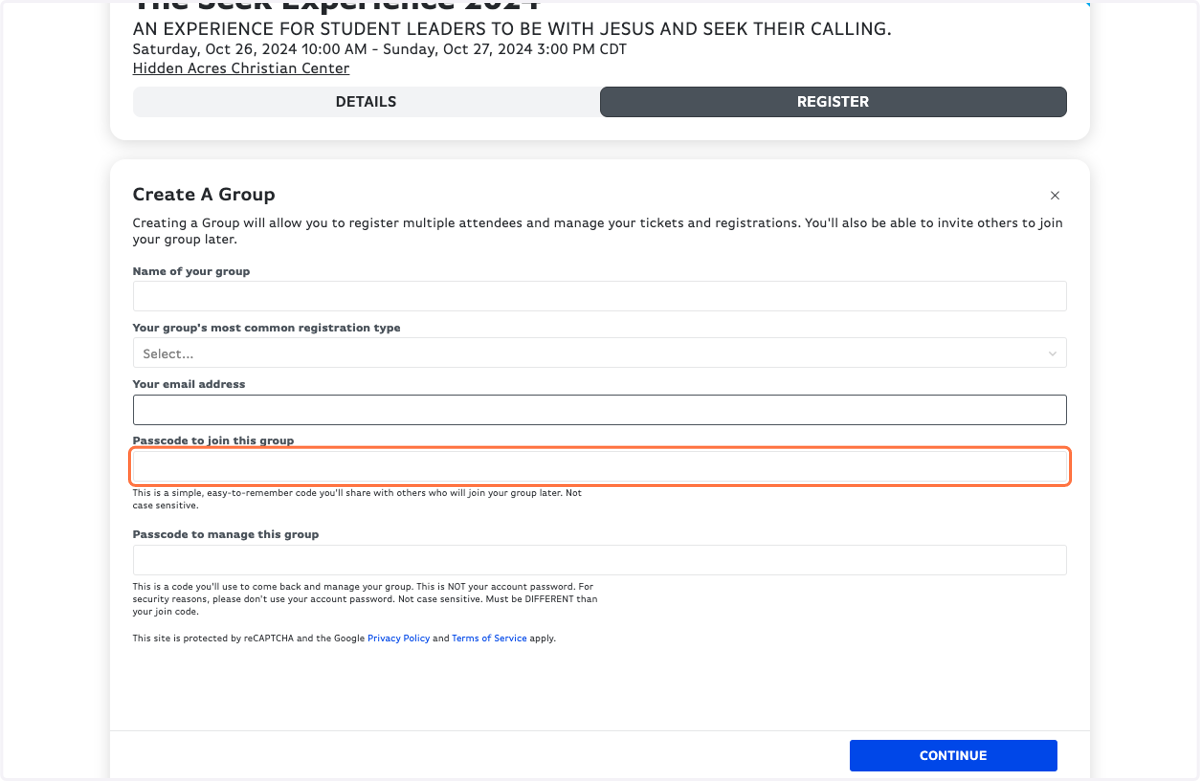Close the Create A Group dialog
Viewport: 1200px width, 781px height.
(1055, 196)
